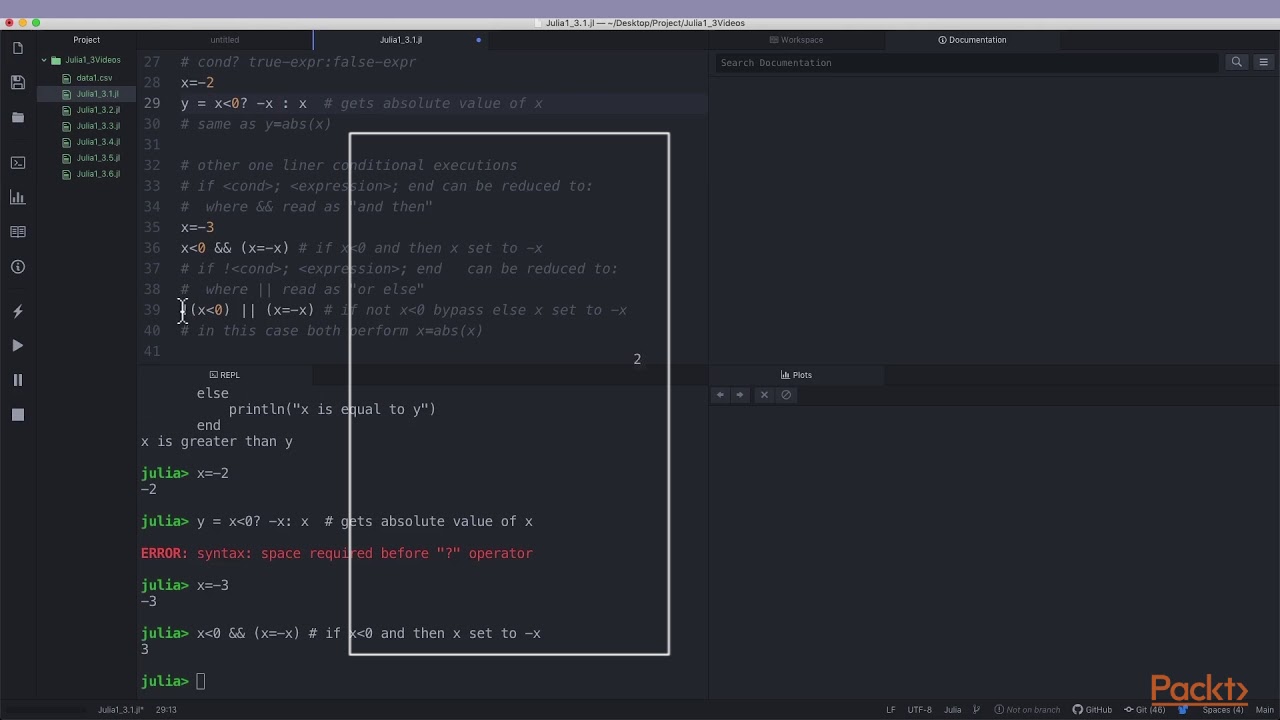Select the Plots tab
The height and width of the screenshot is (720, 1280).
tap(797, 375)
